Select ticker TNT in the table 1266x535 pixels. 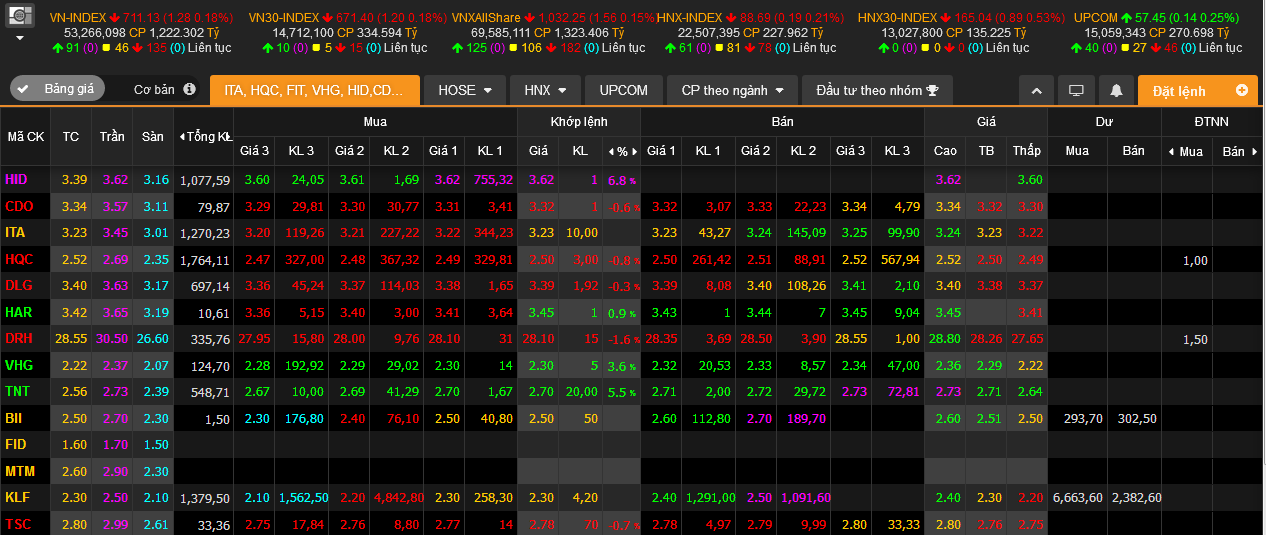point(17,391)
